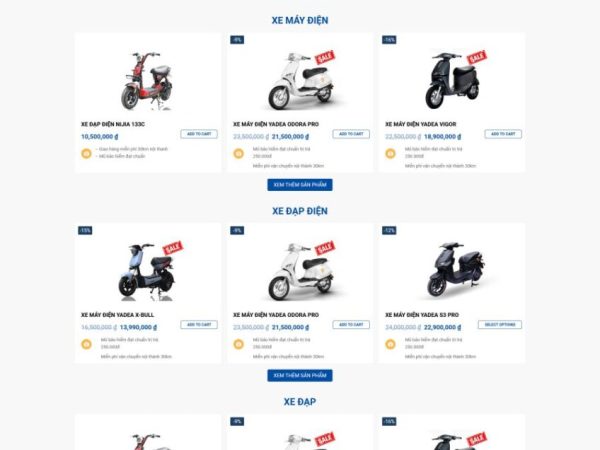
Task: Click the red Nijia 133C bike image
Action: (146, 82)
